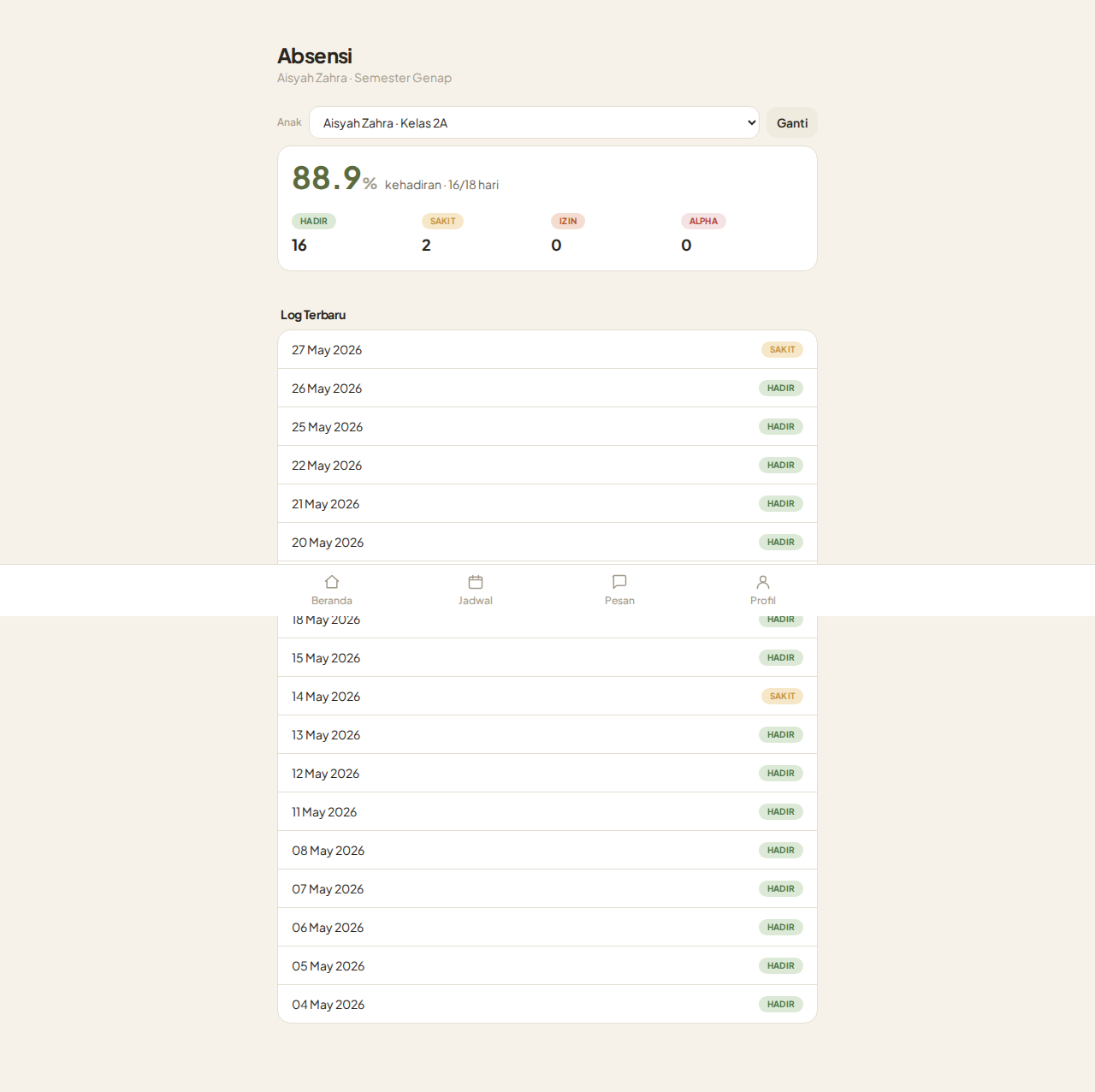
Task: Click the 'kehadiran · 16/18 hari' text
Action: 441,185
